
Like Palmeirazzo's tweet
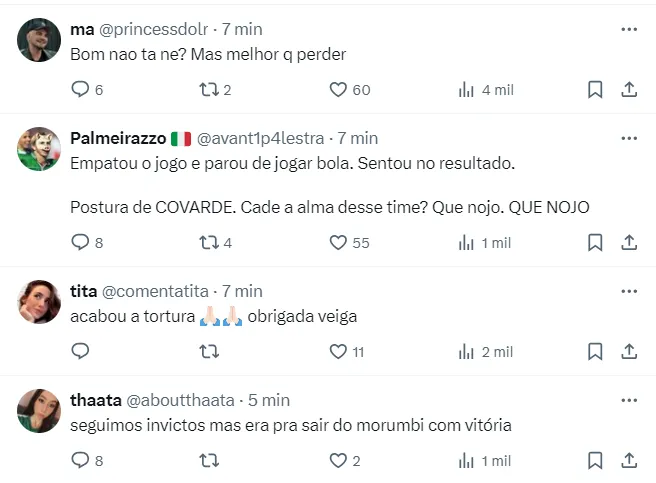338,242
